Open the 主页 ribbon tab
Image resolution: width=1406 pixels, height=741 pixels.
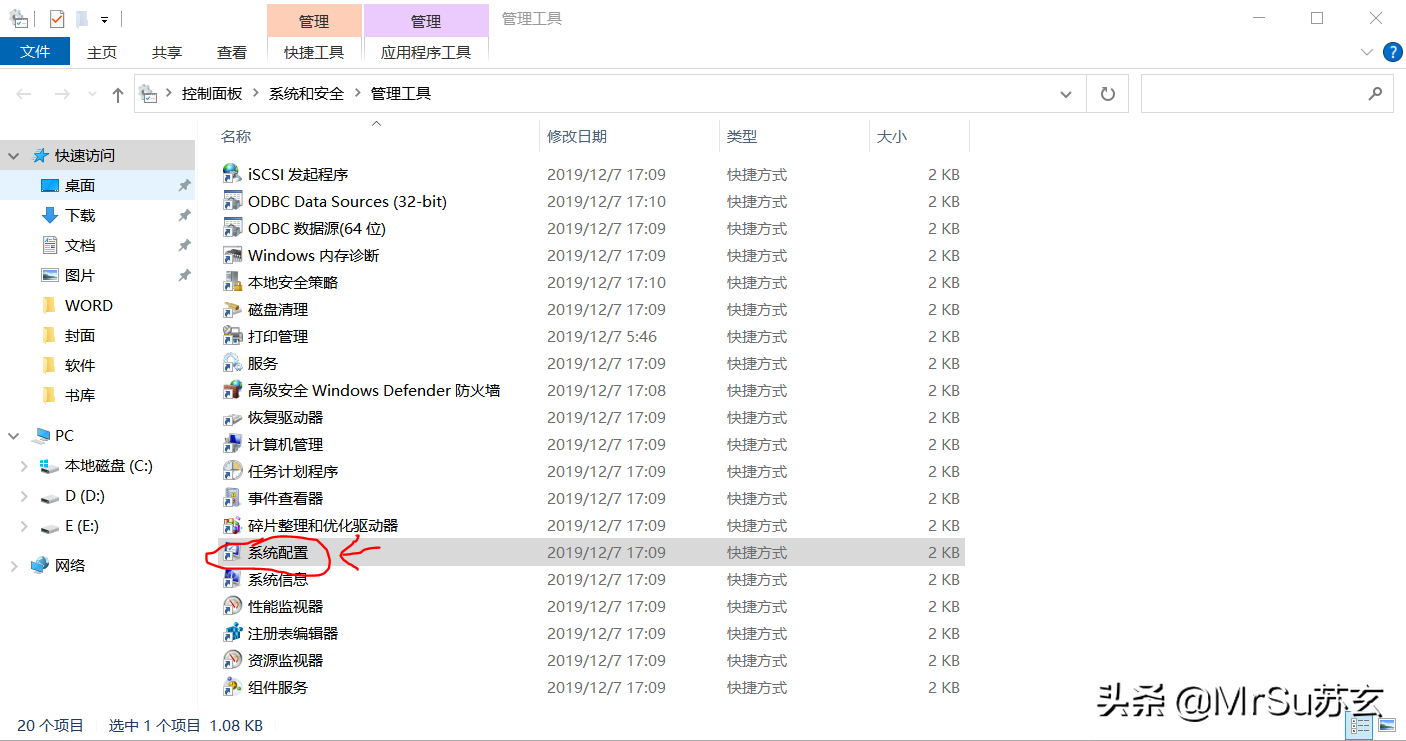tap(102, 52)
